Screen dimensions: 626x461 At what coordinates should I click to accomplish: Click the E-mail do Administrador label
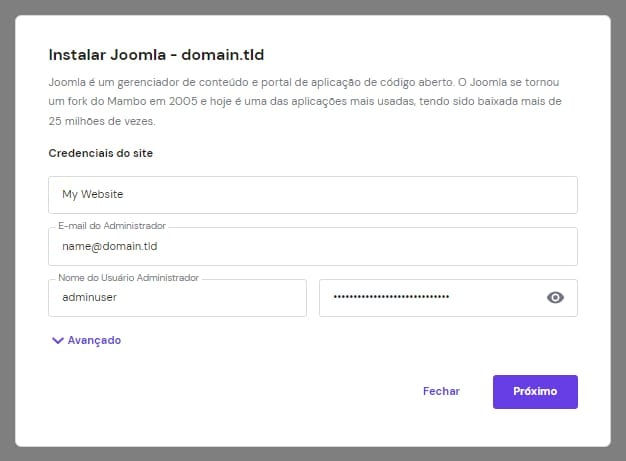pos(112,227)
